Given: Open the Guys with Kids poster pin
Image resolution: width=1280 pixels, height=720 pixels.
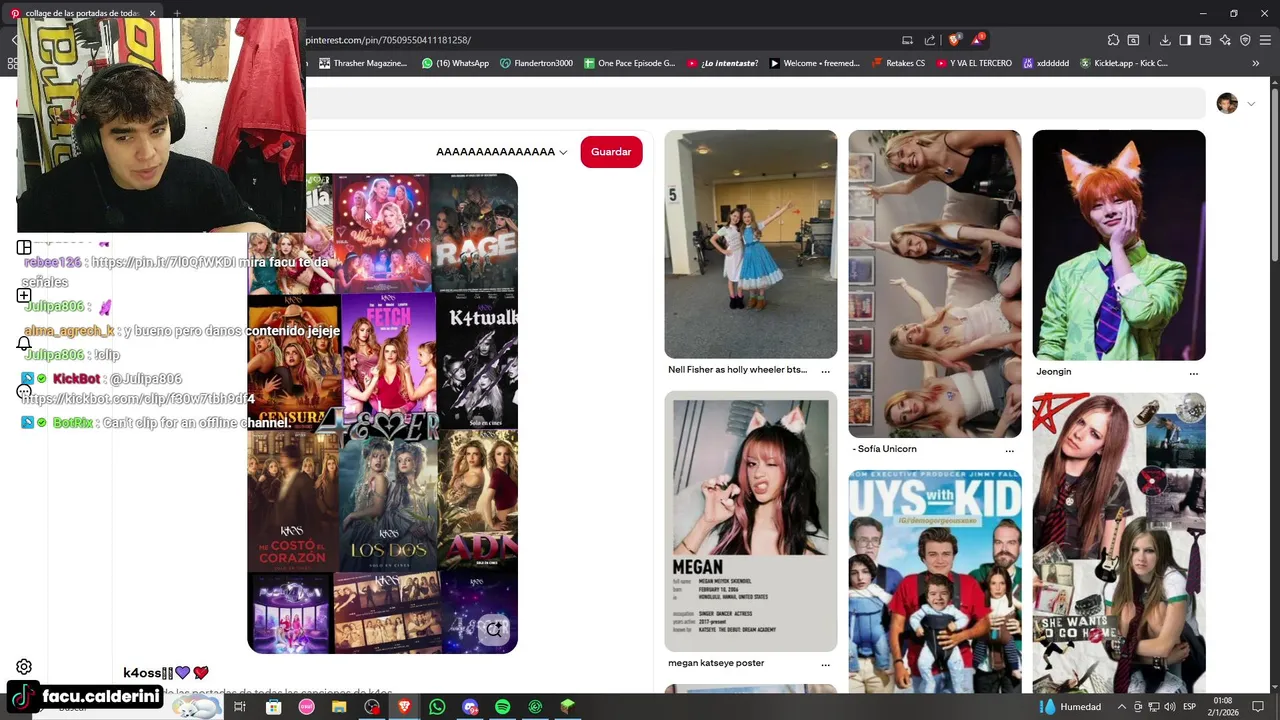Looking at the screenshot, I should [x=935, y=582].
